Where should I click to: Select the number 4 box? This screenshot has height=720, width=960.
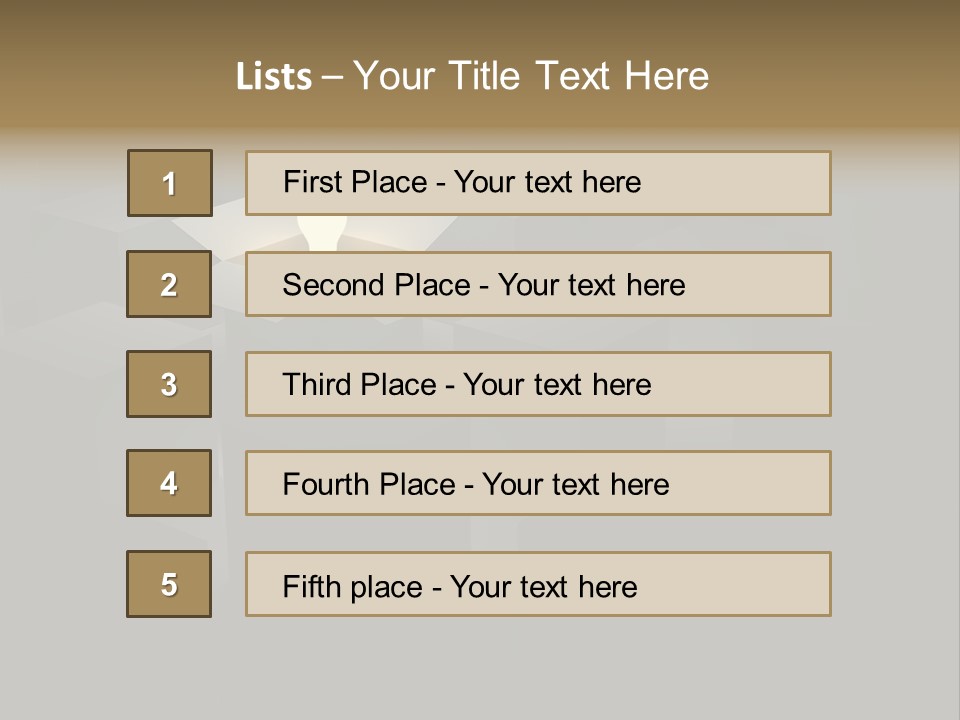coord(169,483)
